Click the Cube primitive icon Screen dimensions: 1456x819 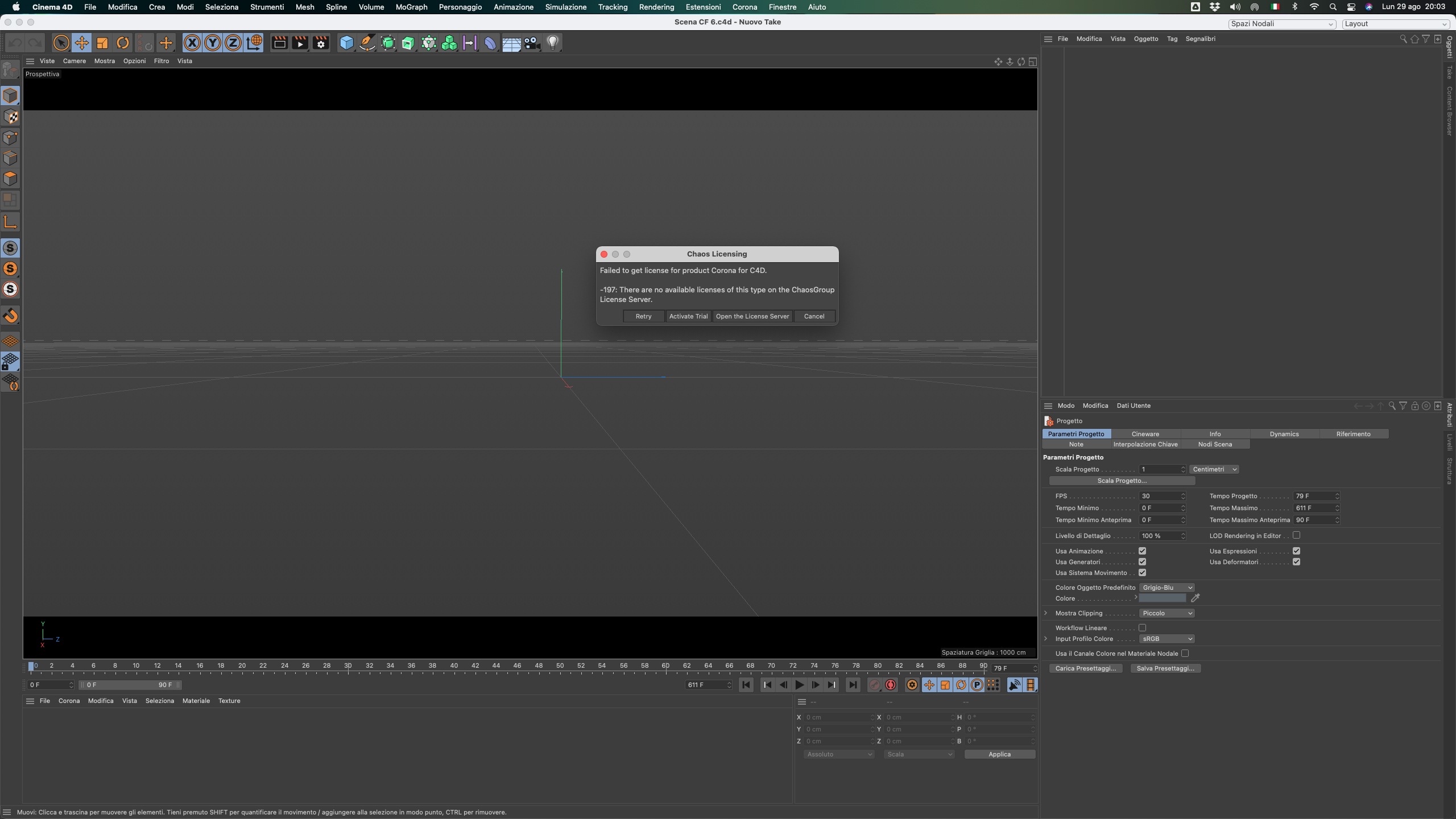pos(346,43)
